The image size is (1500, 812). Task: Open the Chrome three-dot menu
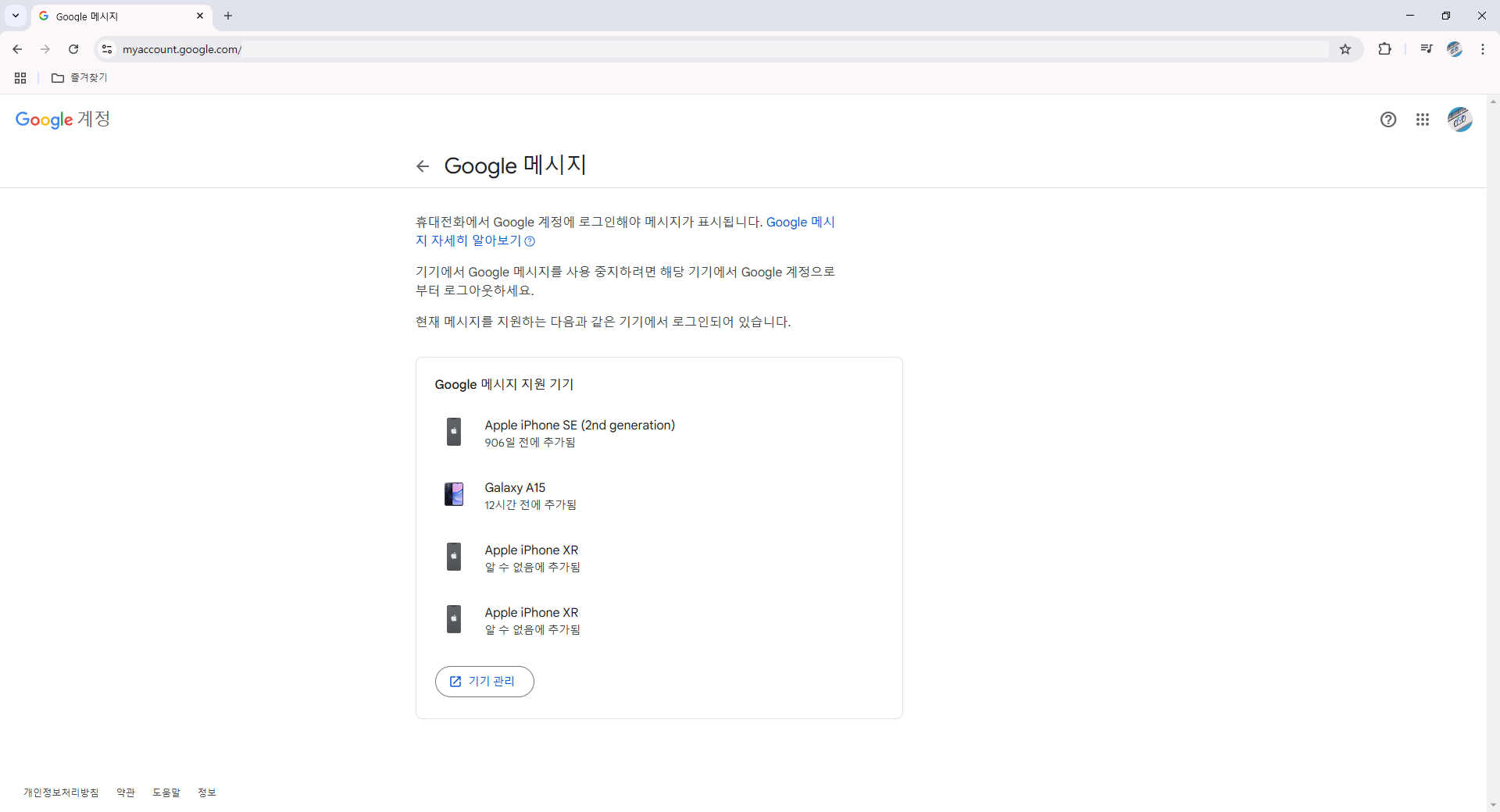1483,49
